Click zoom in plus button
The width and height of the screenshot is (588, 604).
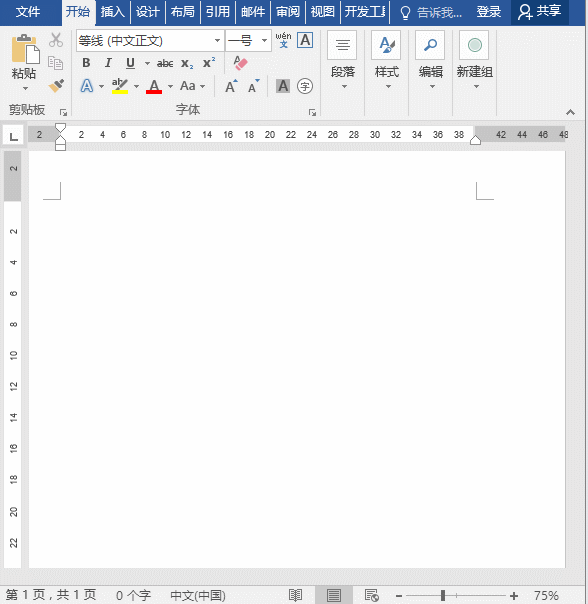(x=514, y=596)
